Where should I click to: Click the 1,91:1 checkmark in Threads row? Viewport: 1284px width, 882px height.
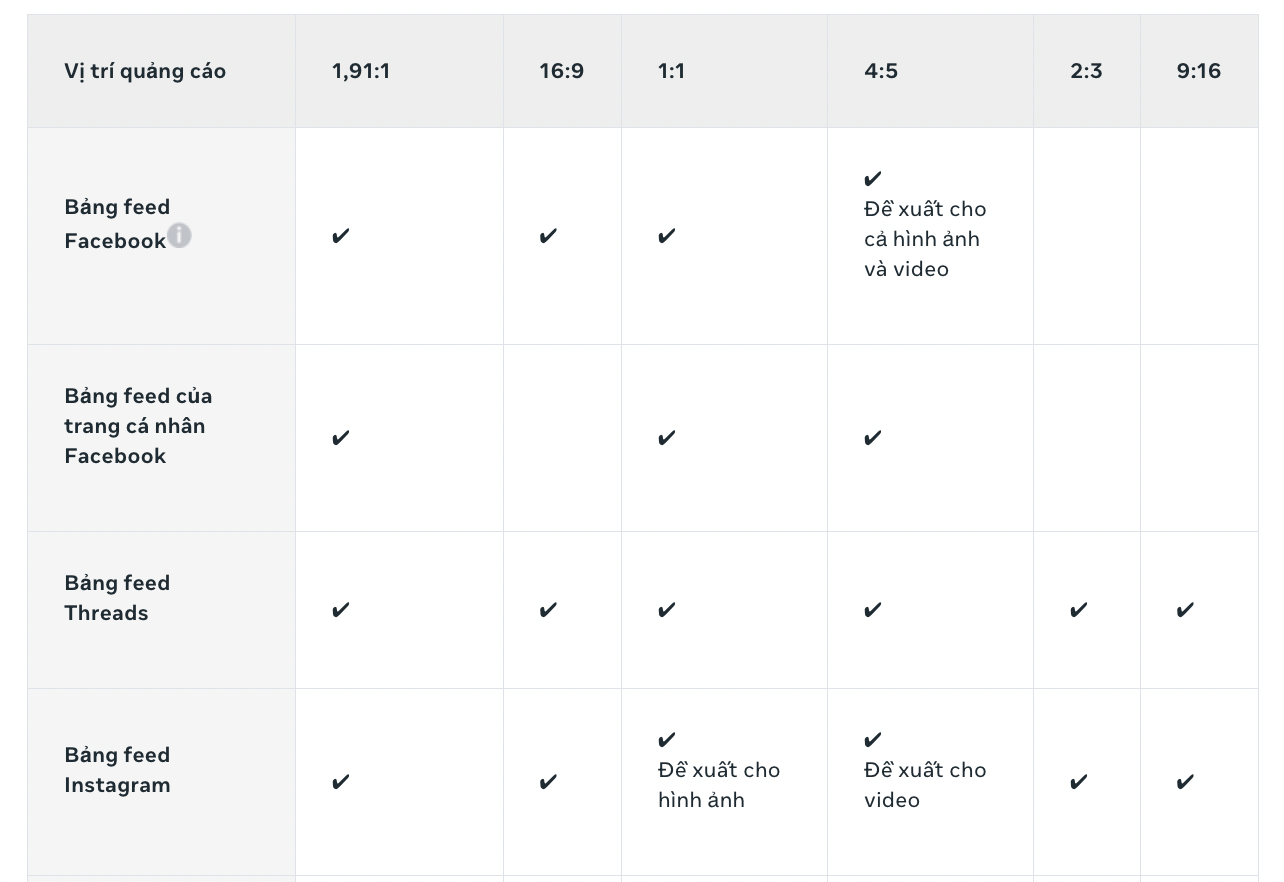coord(341,610)
